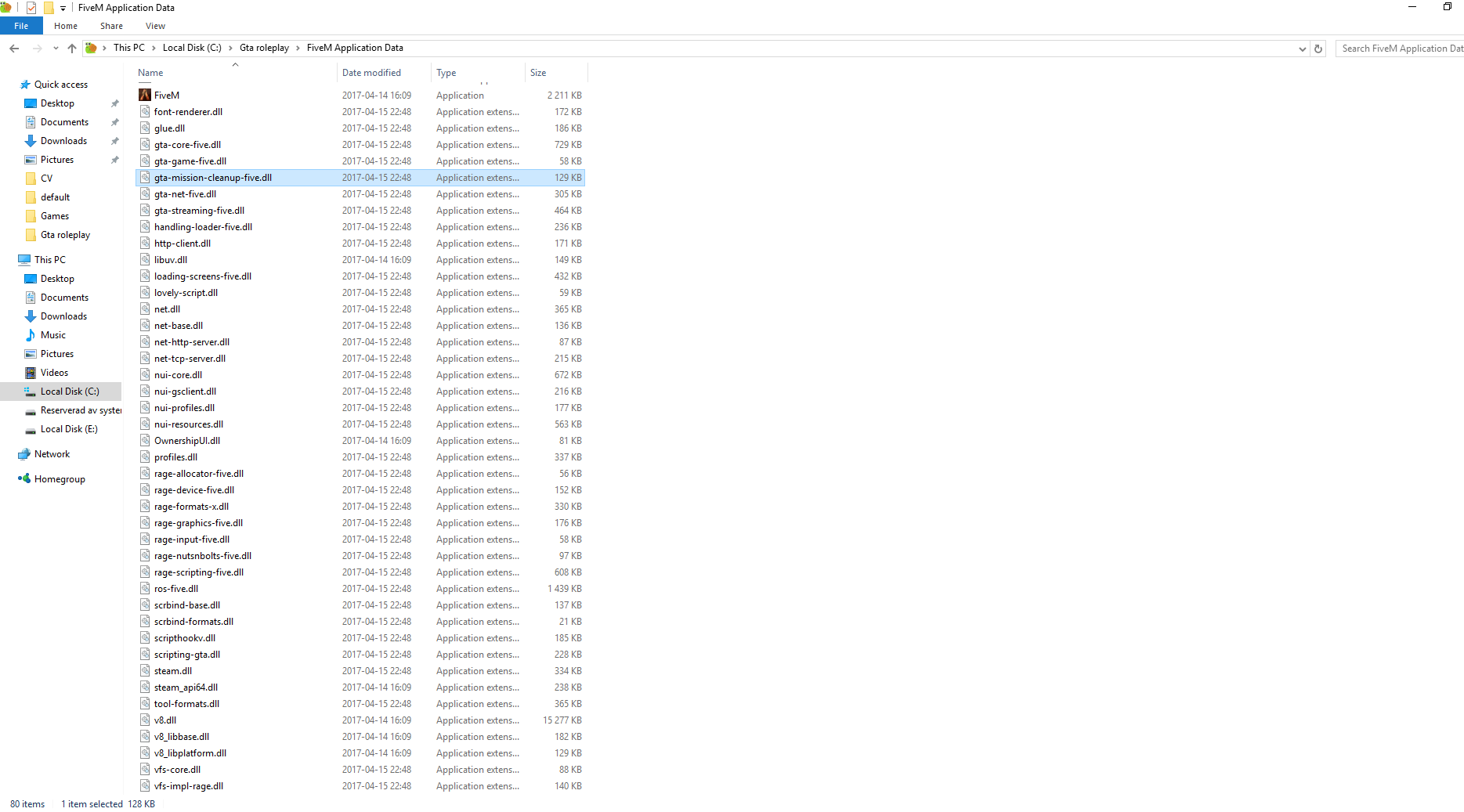Select the glue.dll file icon
Screen dimensions: 1464x812
click(145, 128)
